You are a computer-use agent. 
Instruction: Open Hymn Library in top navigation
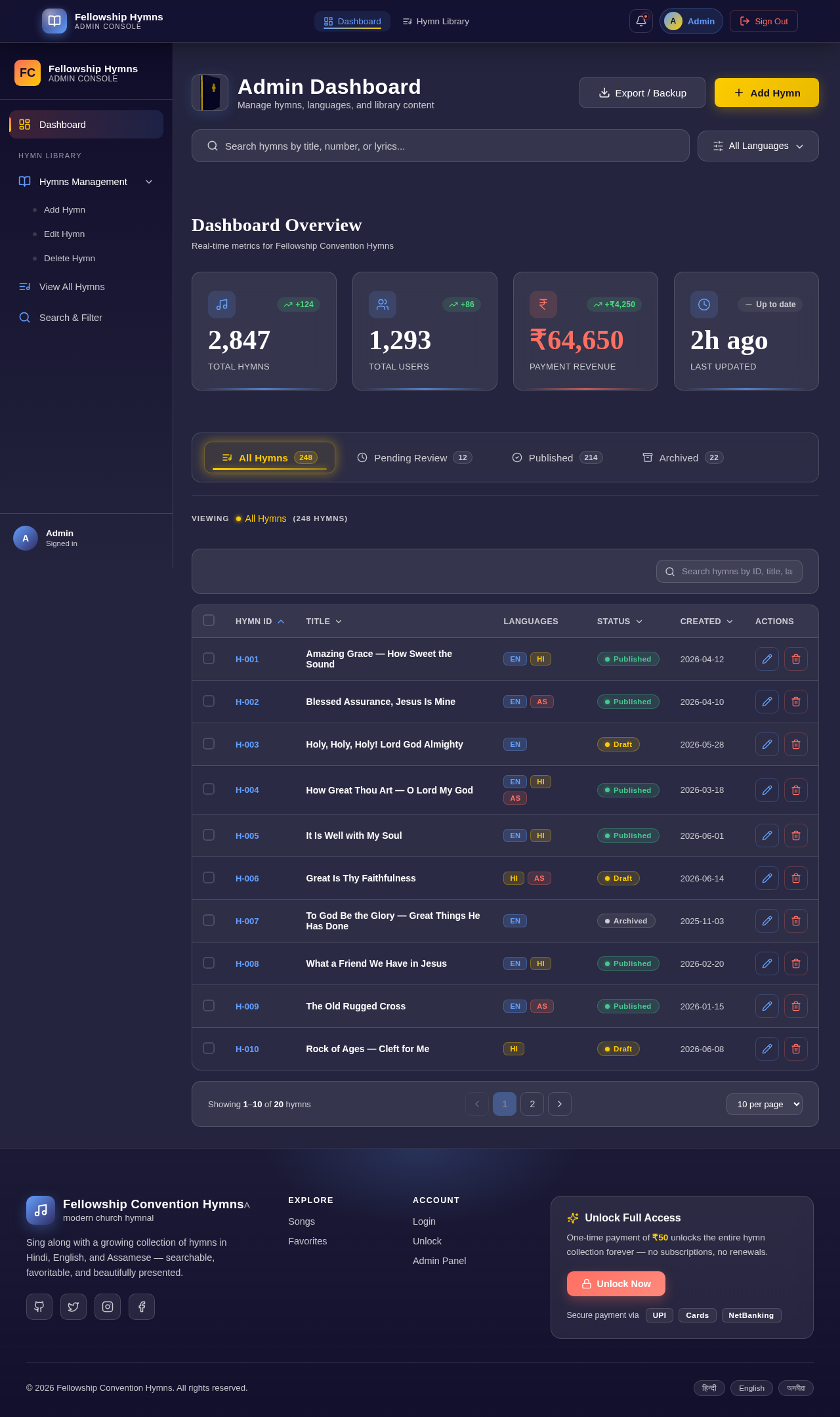point(436,21)
